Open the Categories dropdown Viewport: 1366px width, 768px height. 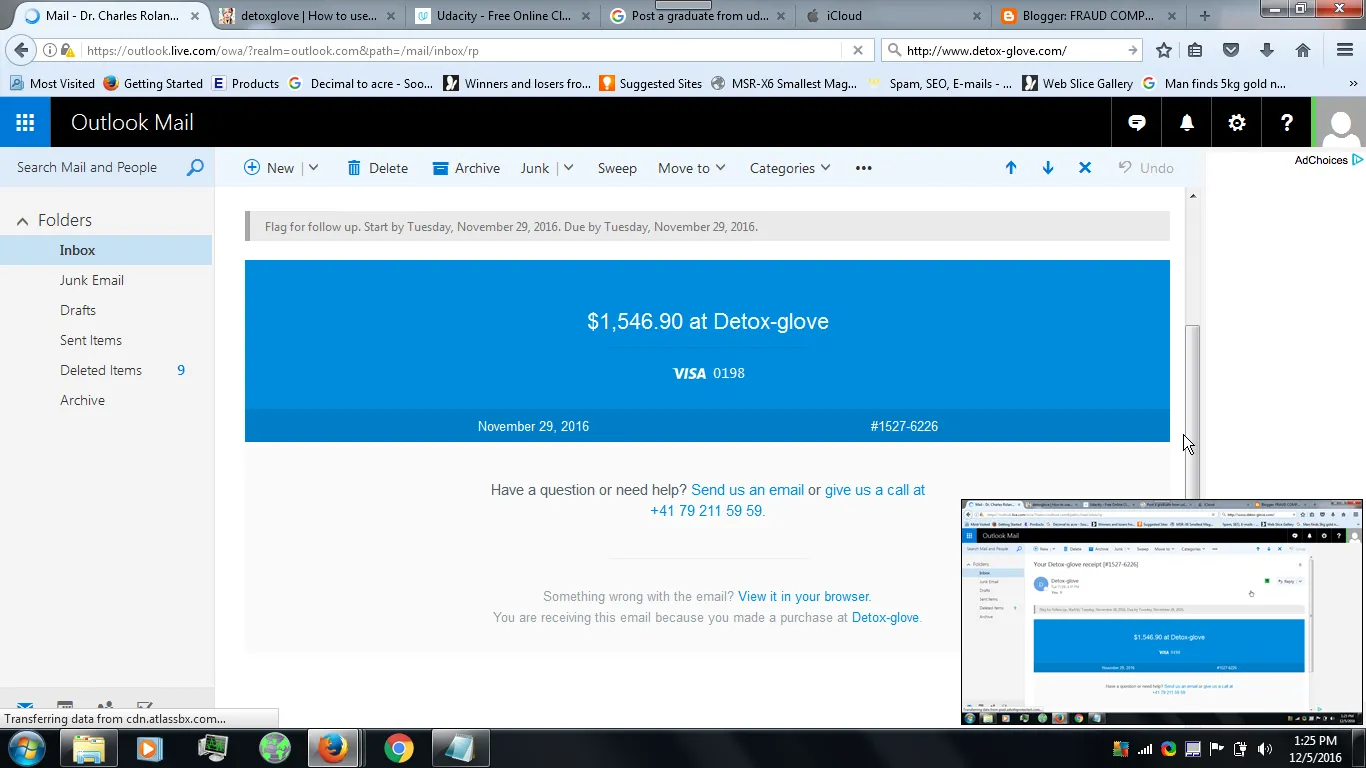point(790,168)
